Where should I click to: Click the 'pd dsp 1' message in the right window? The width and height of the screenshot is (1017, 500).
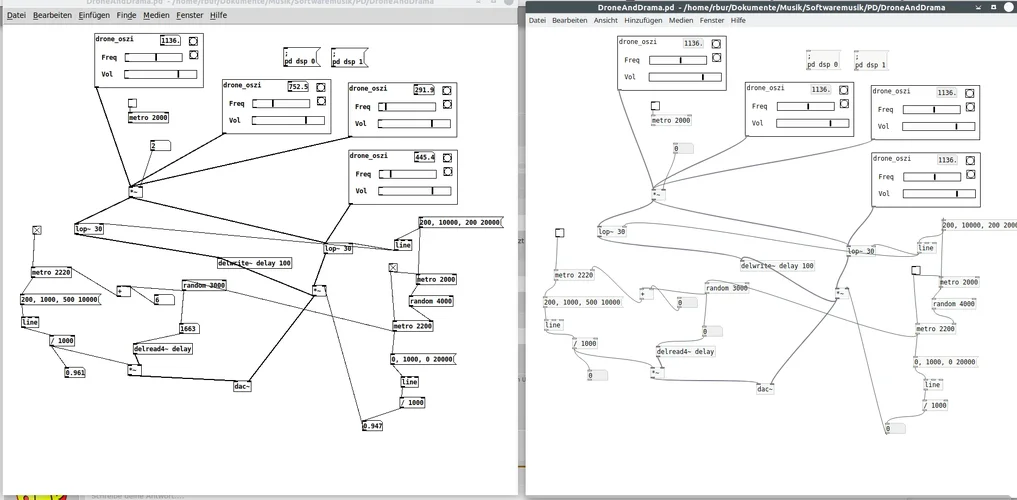[871, 61]
